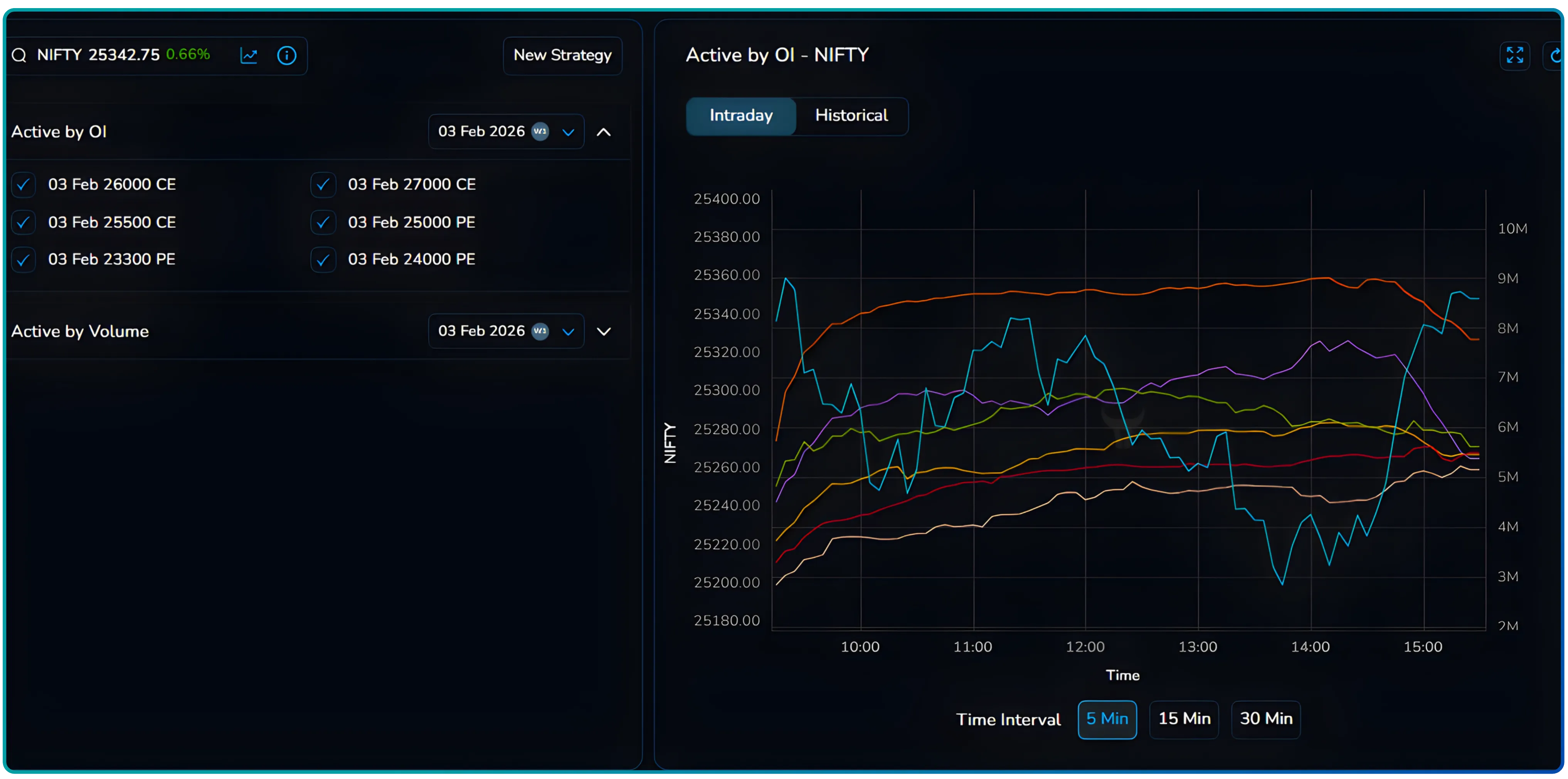Viewport: 1568px width, 779px height.
Task: Select the Intraday tab
Action: 740,116
